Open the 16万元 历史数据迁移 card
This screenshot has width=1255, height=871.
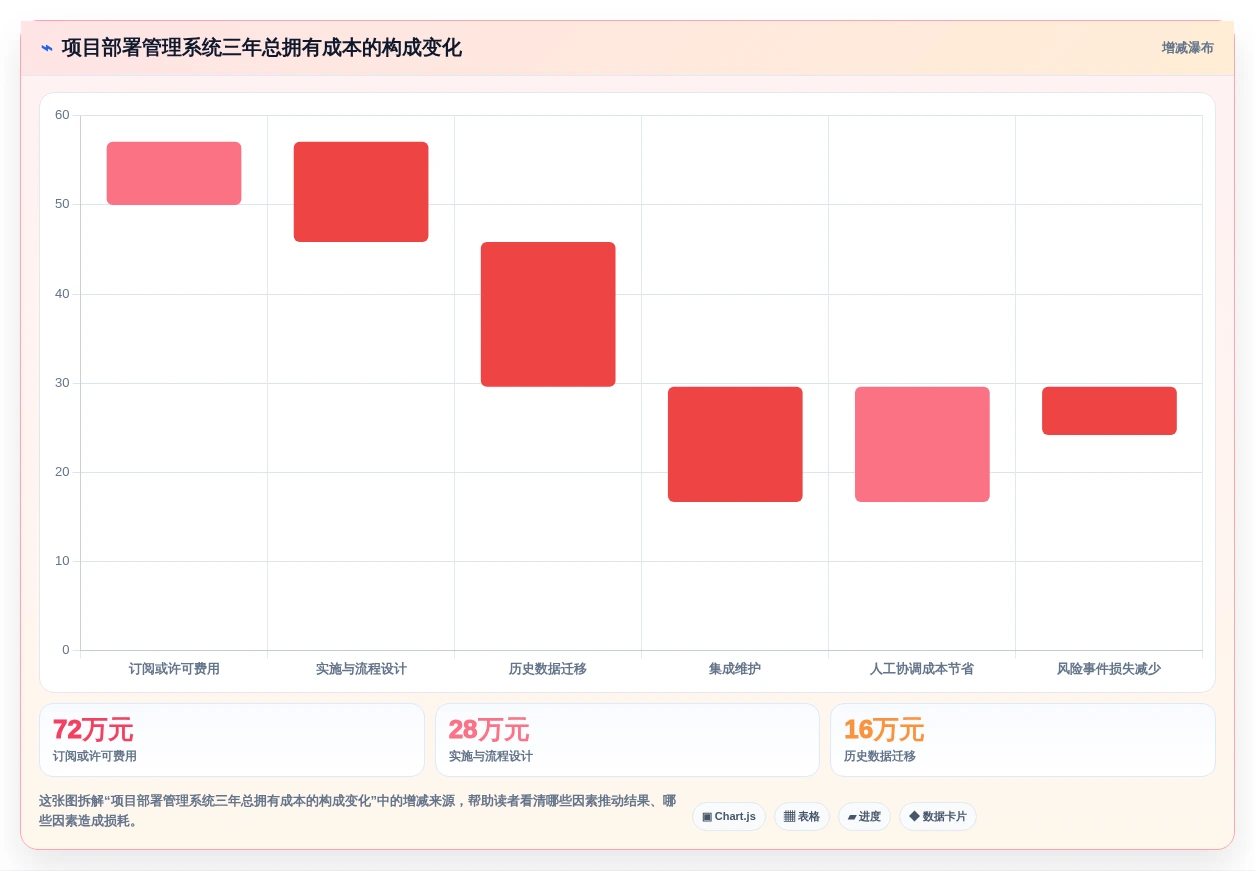click(1023, 740)
